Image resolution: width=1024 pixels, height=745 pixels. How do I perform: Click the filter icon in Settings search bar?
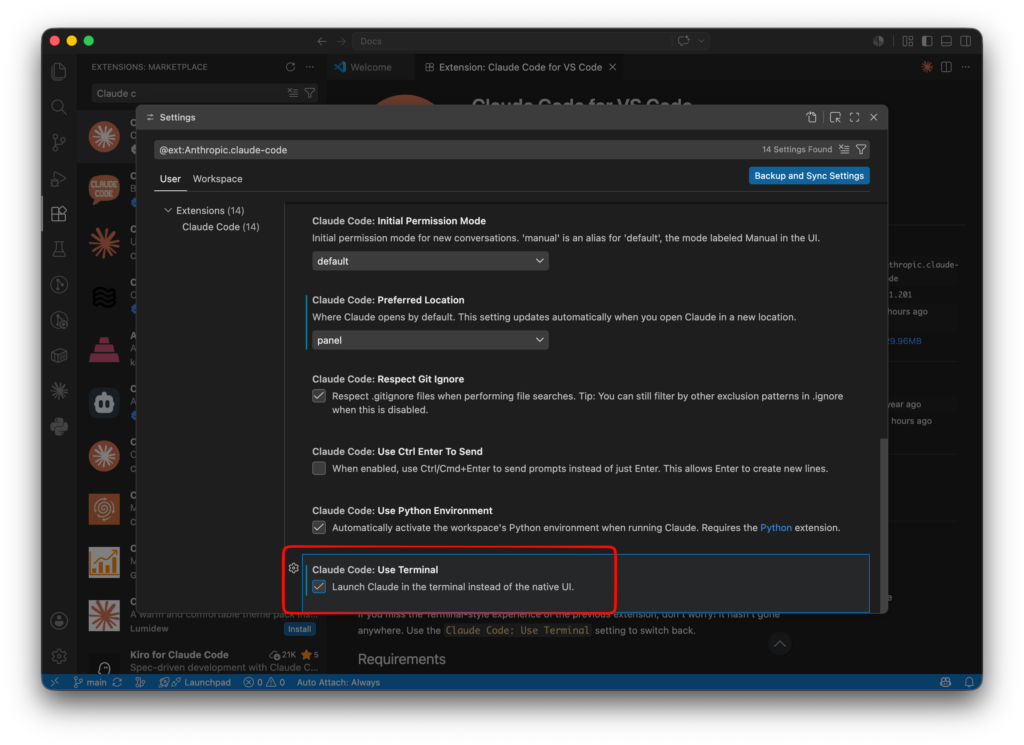tap(861, 150)
